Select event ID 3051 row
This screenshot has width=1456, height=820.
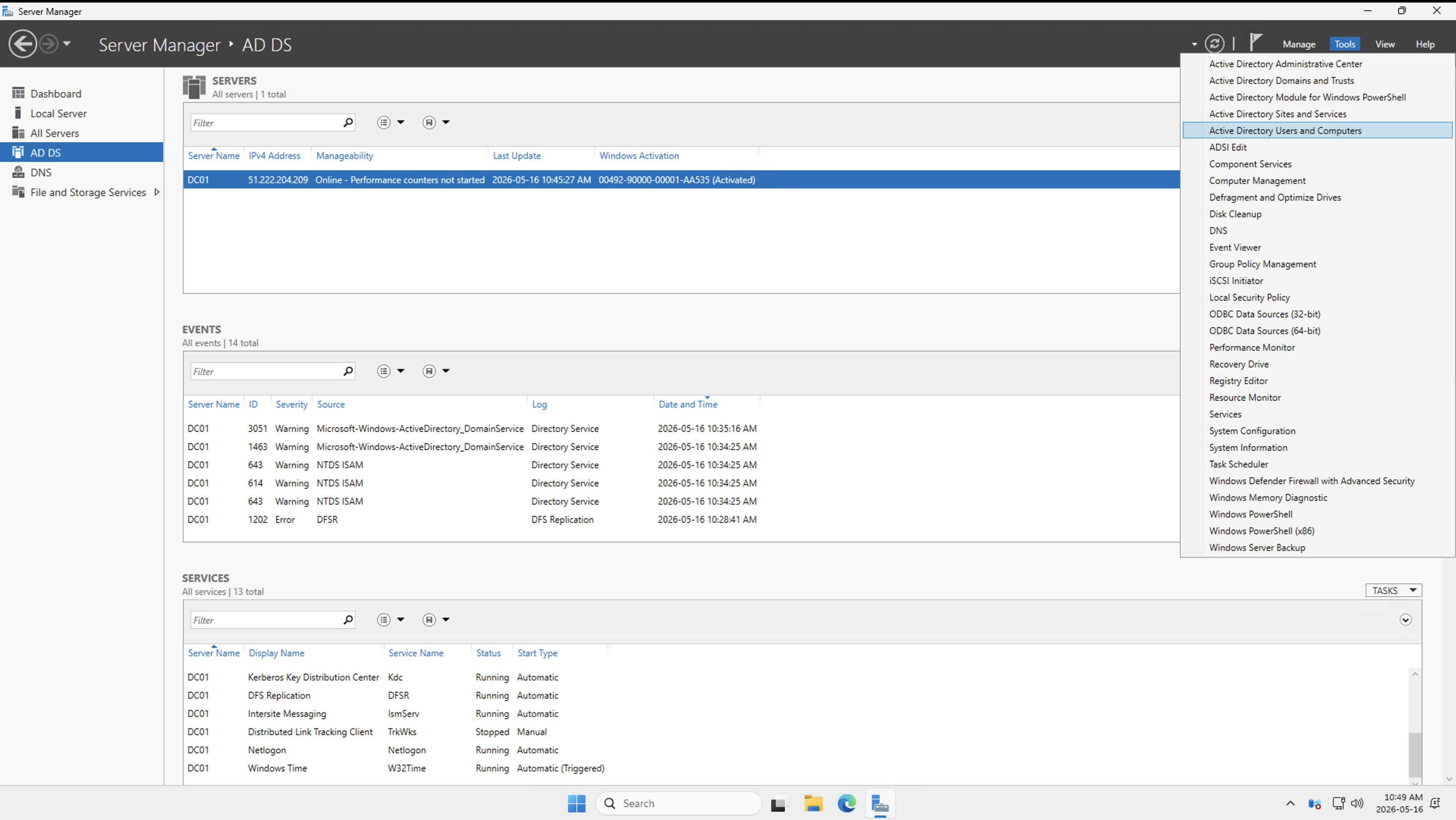coord(681,429)
